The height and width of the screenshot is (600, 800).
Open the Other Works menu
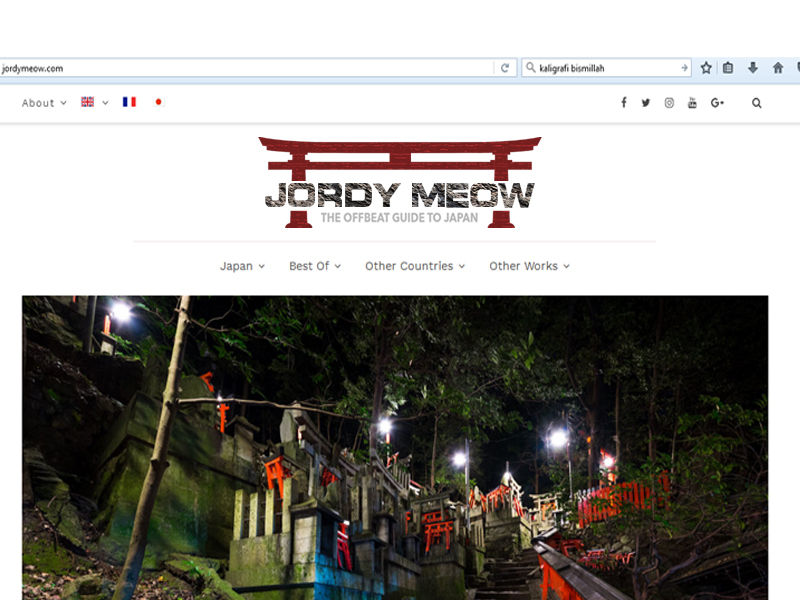(529, 266)
